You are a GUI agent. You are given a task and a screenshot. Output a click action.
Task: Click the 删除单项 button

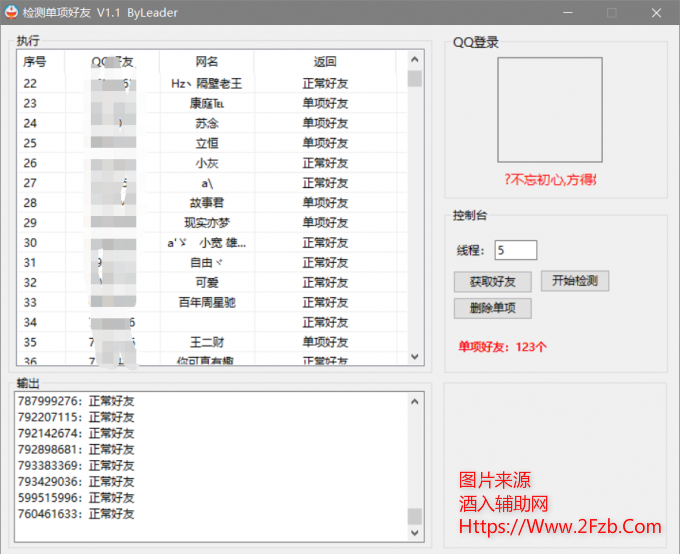click(x=492, y=308)
